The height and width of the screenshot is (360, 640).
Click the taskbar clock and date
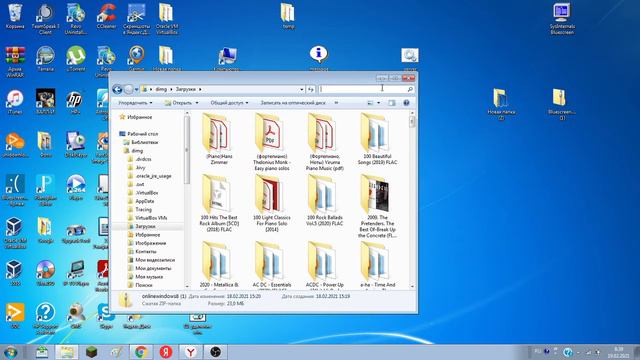618,353
